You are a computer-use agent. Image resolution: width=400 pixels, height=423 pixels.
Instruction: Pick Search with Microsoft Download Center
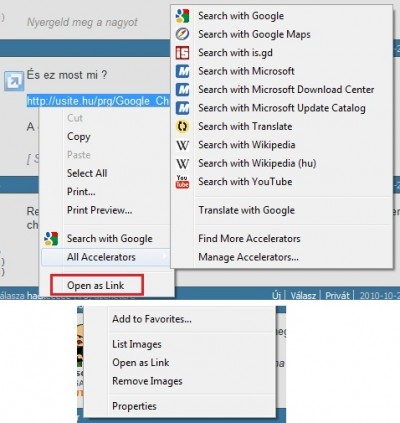point(286,89)
